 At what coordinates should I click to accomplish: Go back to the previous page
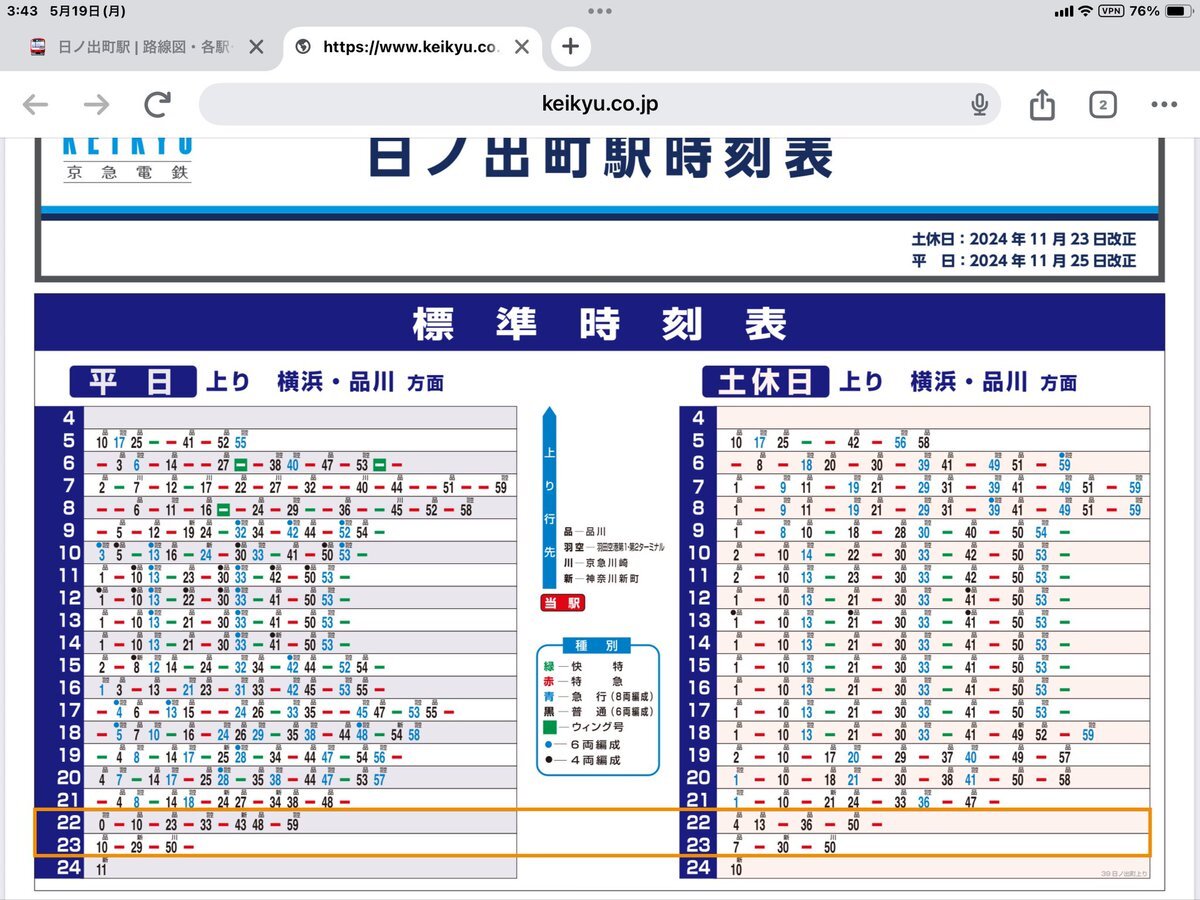pyautogui.click(x=36, y=105)
